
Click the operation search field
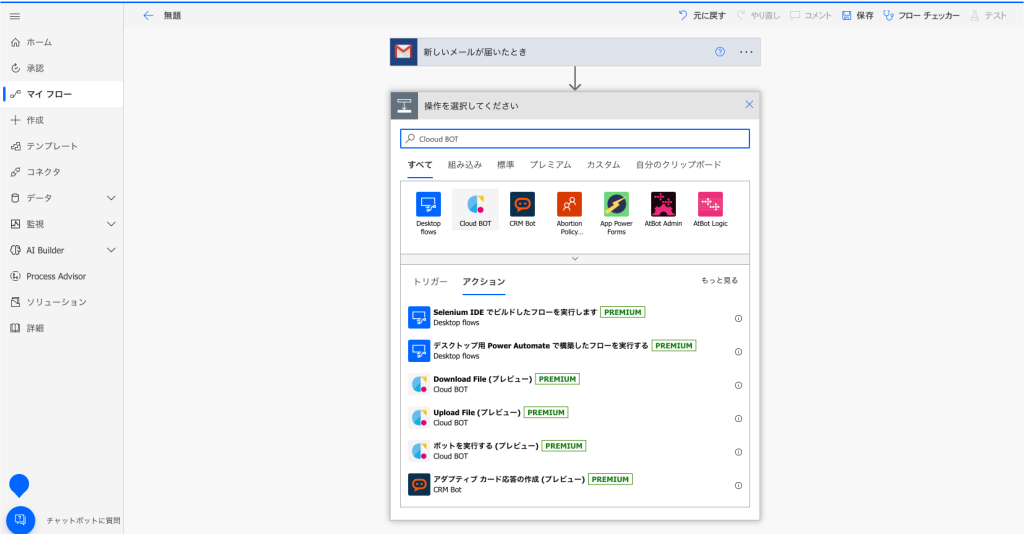pos(575,138)
